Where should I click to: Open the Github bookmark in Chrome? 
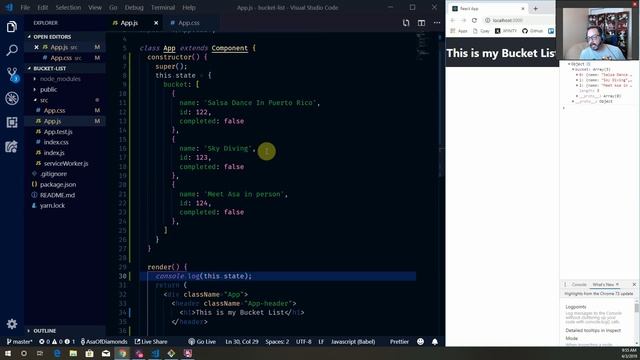pos(533,31)
